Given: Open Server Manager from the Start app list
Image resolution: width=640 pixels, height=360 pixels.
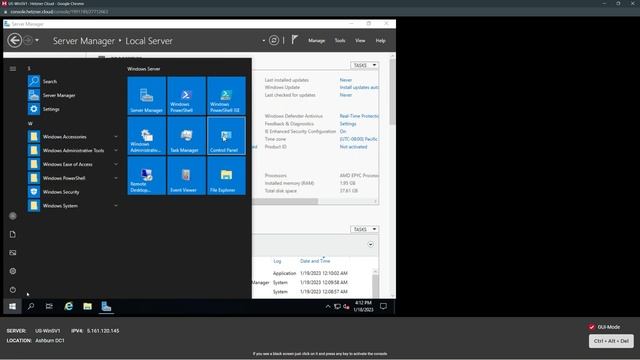Looking at the screenshot, I should 73,95.
